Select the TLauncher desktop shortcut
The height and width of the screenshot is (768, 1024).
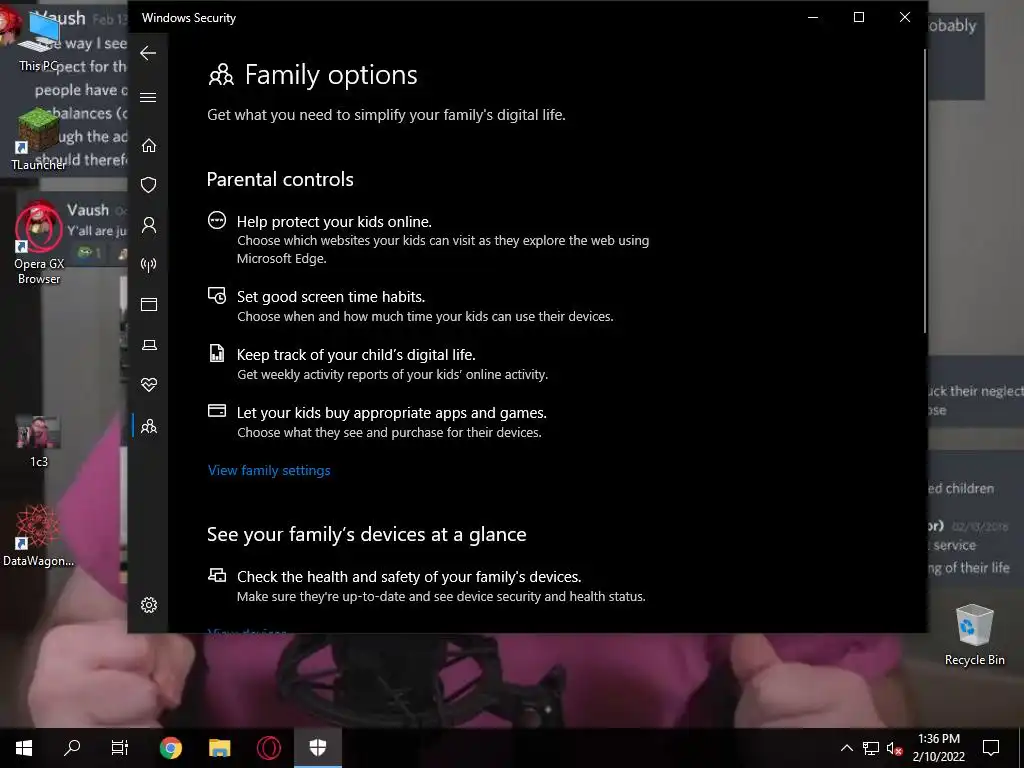coord(39,139)
